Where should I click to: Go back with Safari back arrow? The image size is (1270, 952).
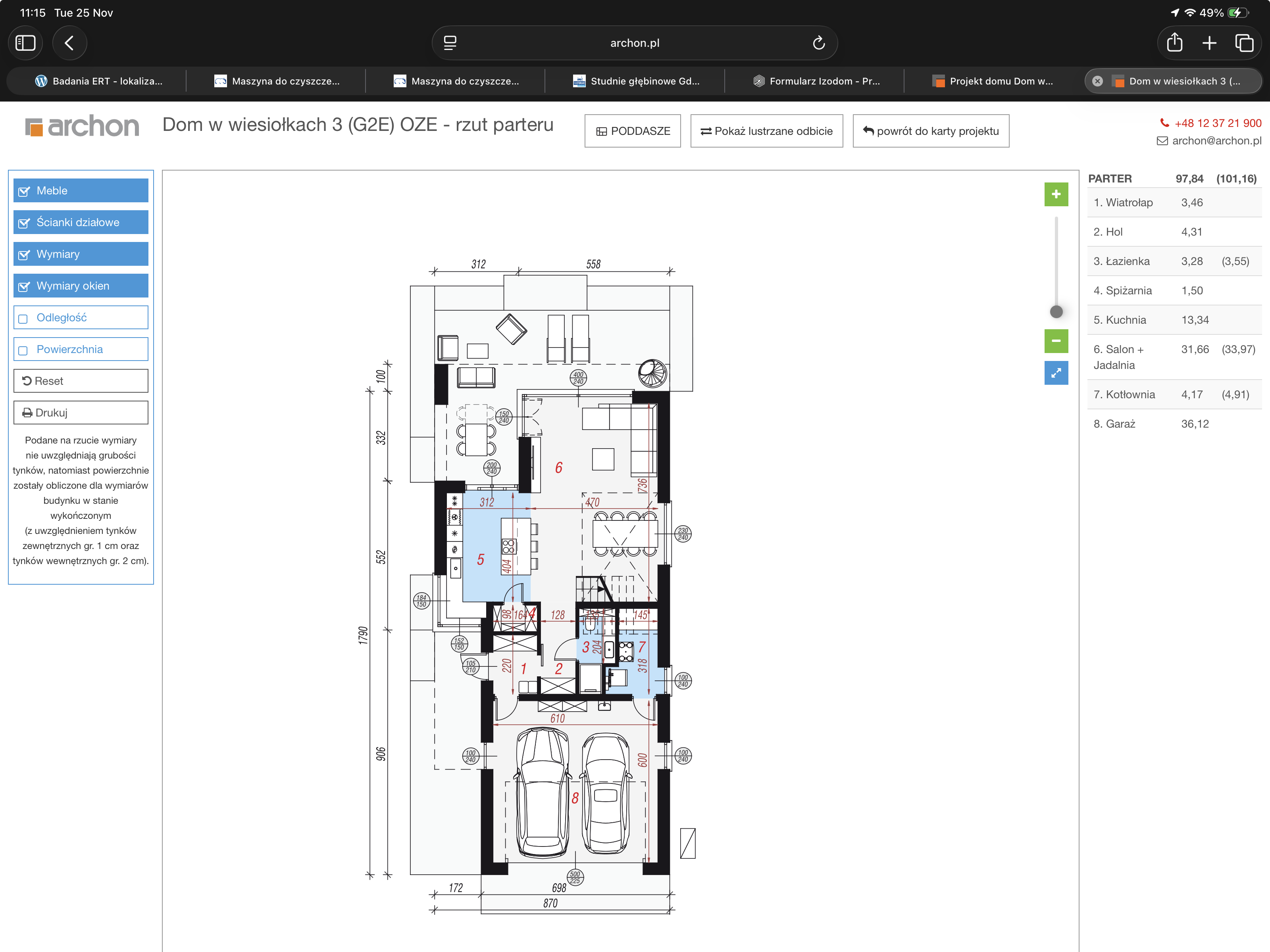coord(69,43)
